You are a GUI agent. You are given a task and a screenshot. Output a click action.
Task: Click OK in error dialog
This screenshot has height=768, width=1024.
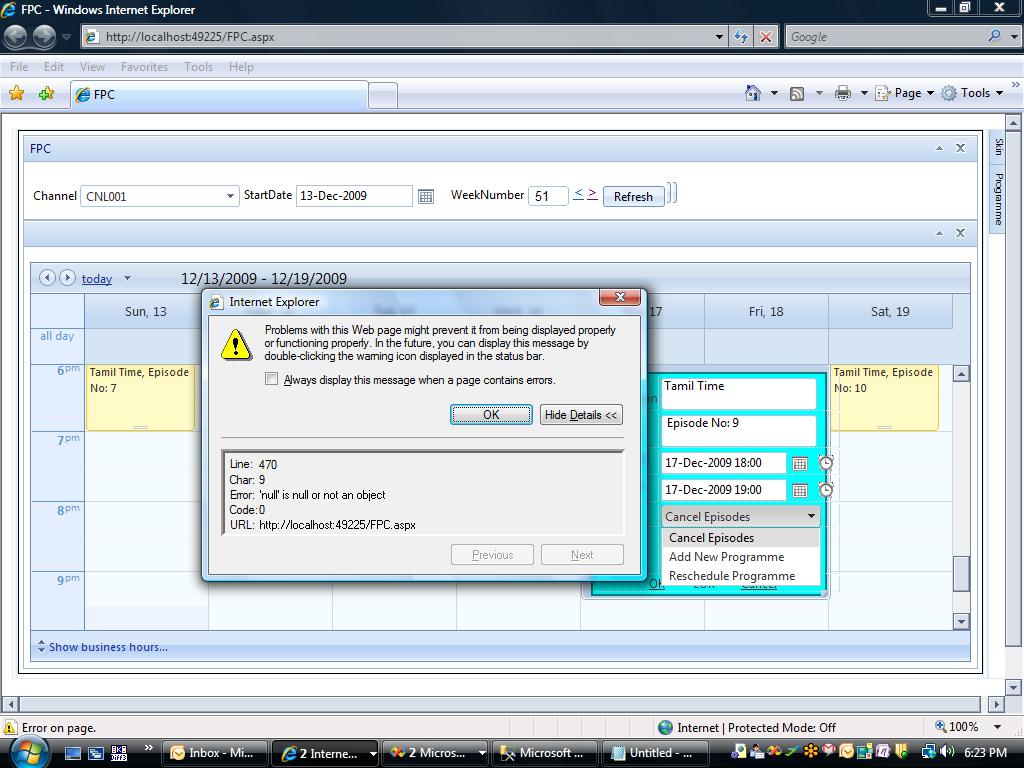pos(491,415)
